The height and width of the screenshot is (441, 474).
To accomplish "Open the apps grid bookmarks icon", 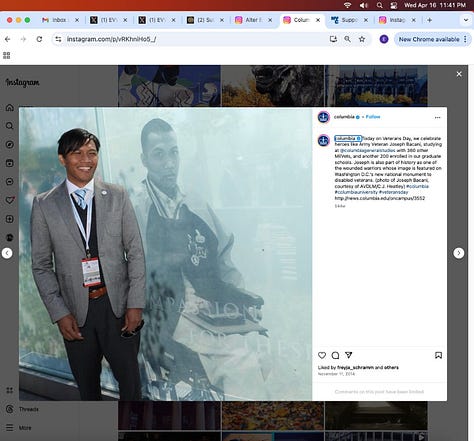I will [6, 55].
